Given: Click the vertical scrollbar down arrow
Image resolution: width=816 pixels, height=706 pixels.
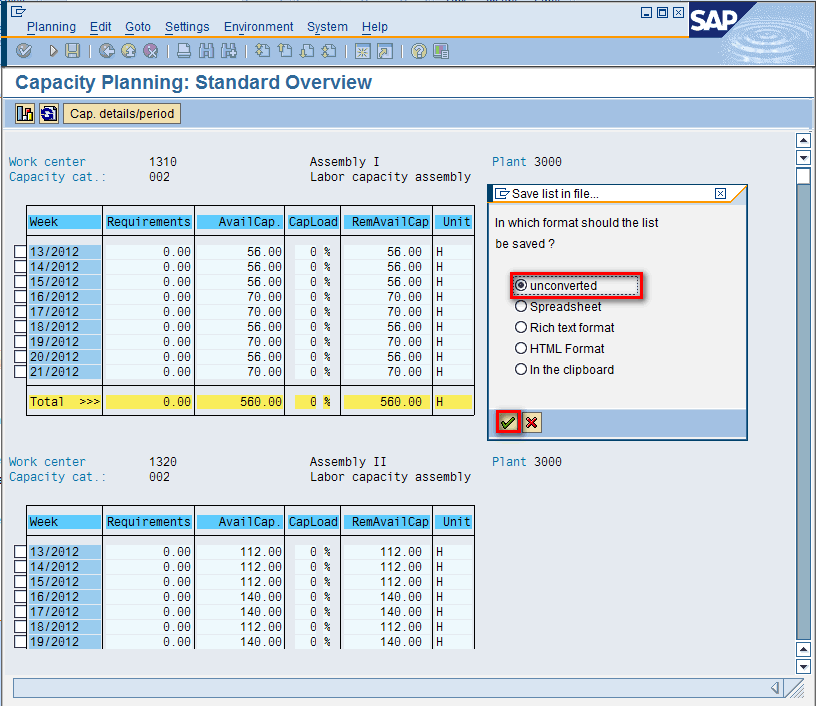Looking at the screenshot, I should [x=802, y=666].
